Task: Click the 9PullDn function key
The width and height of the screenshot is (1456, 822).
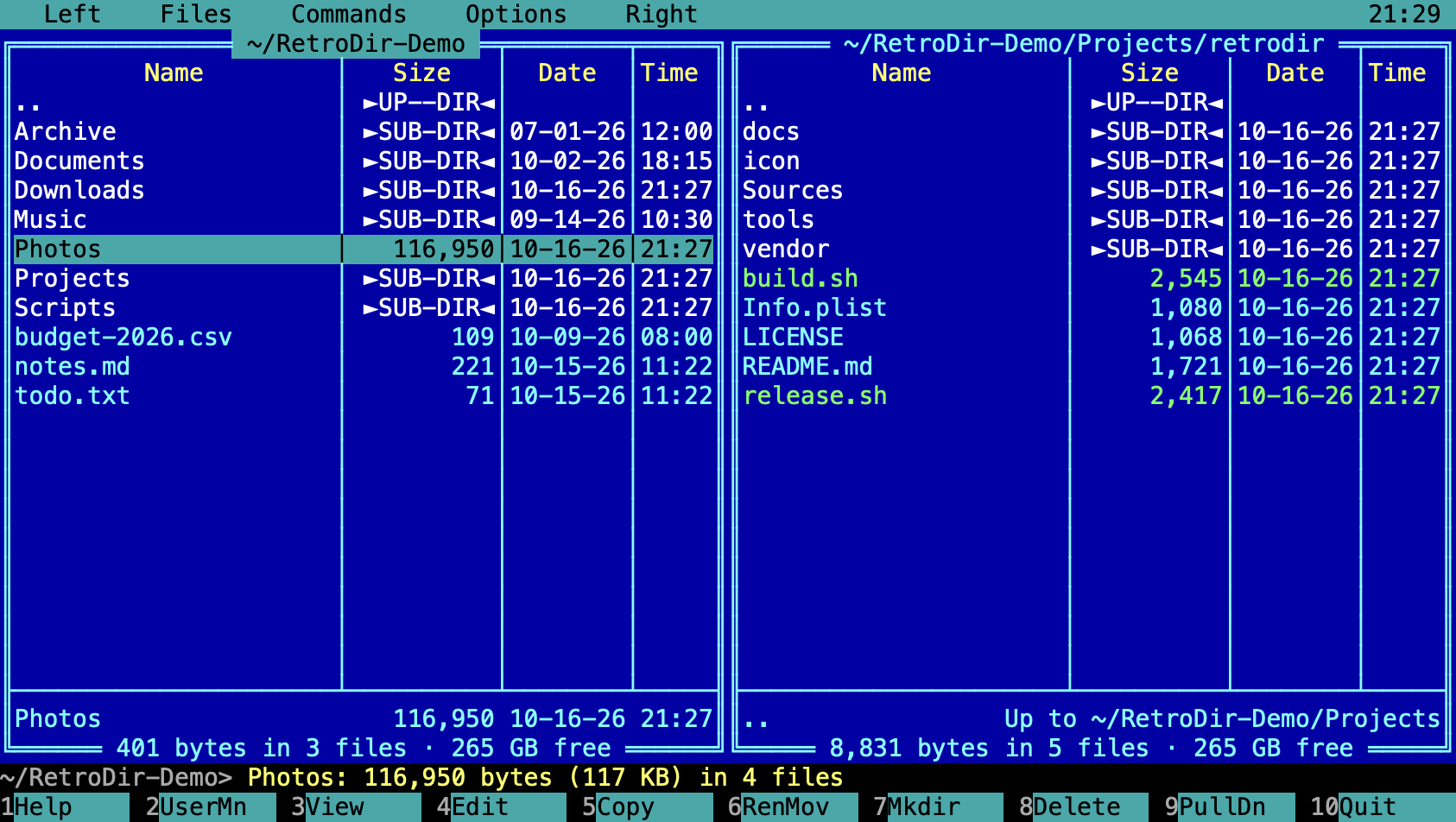Action: click(x=1230, y=806)
